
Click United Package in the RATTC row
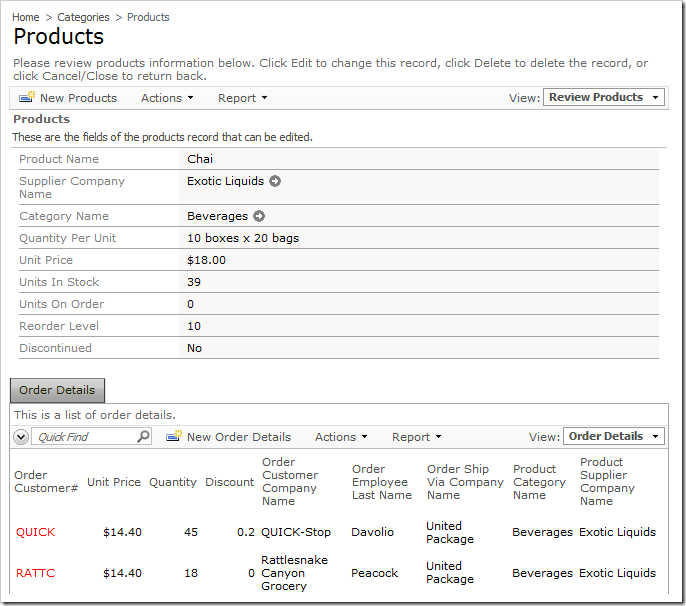click(x=450, y=572)
